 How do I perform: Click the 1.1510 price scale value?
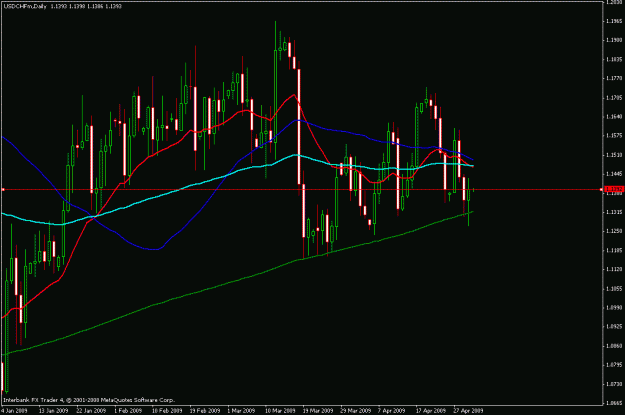pyautogui.click(x=614, y=155)
